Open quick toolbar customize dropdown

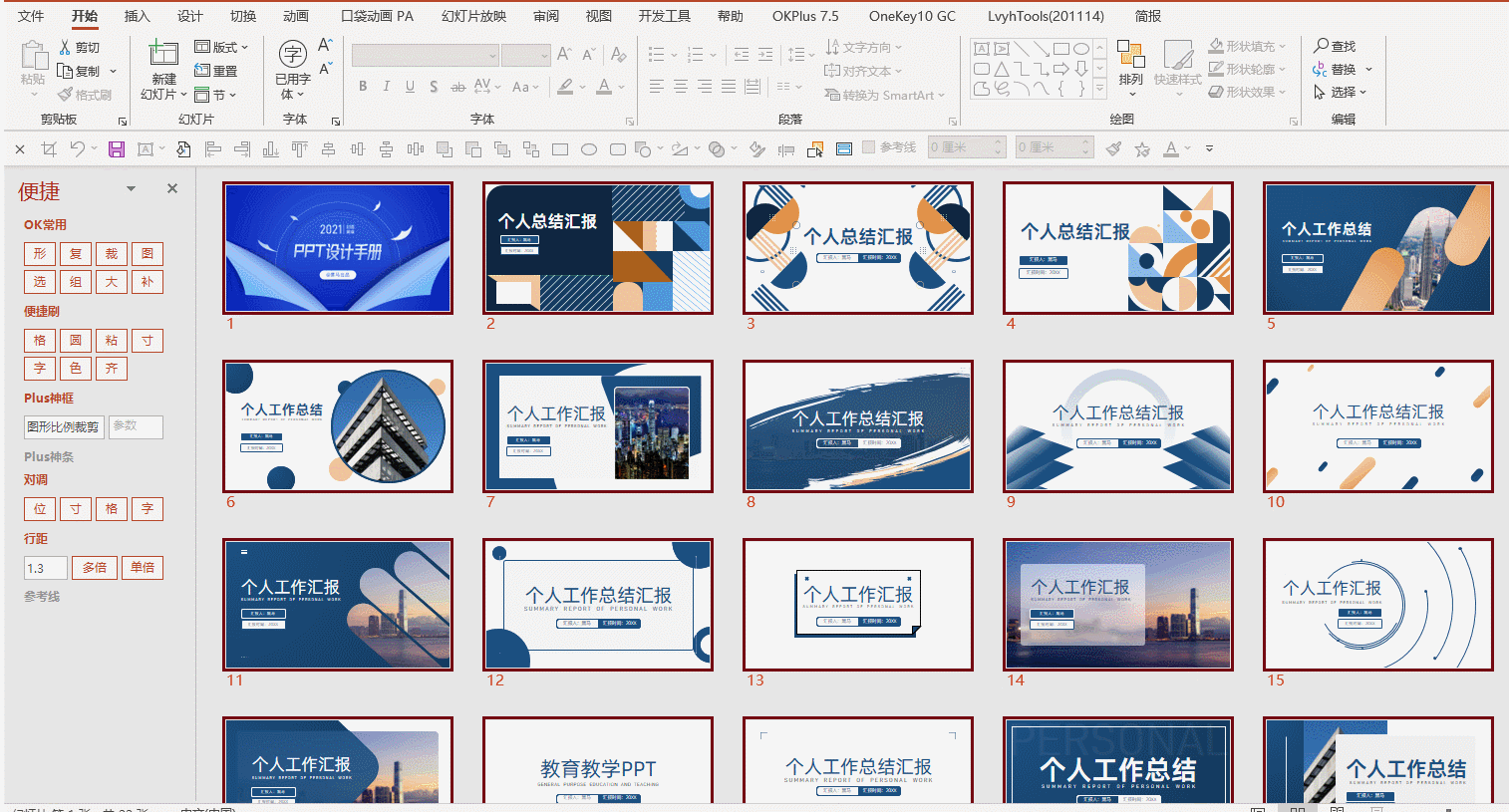[x=1209, y=149]
